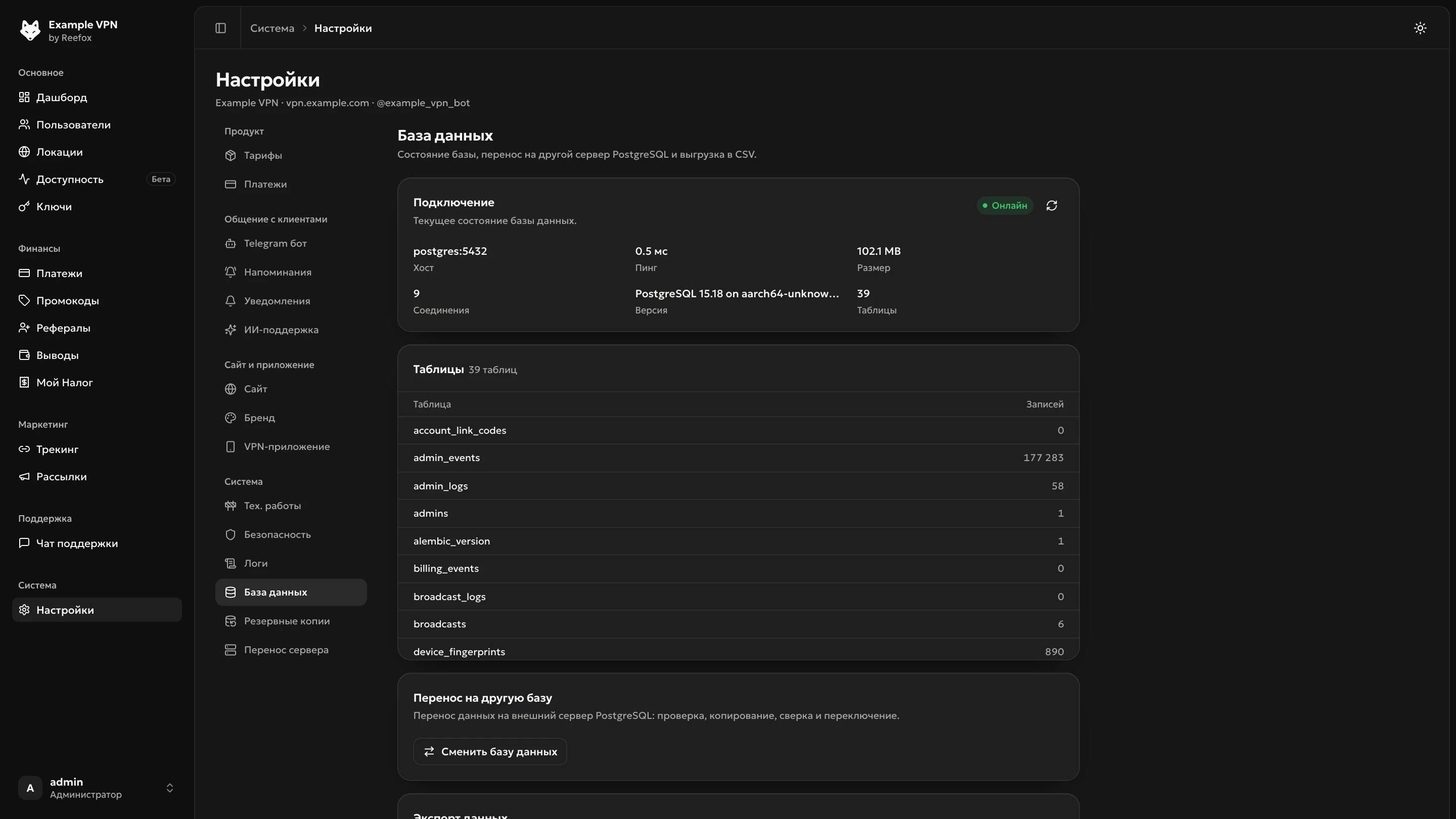Select the Уведомления settings section
This screenshot has height=819, width=1456.
coord(291,301)
